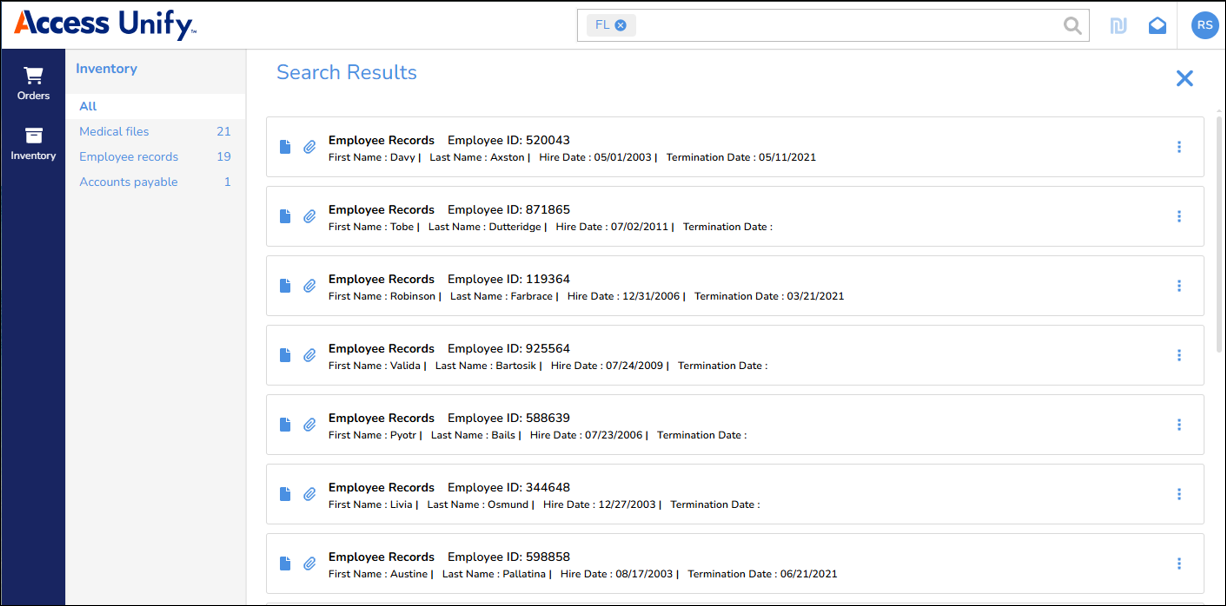The image size is (1226, 606).
Task: Click document icon for Employee ID 925564
Action: point(285,355)
